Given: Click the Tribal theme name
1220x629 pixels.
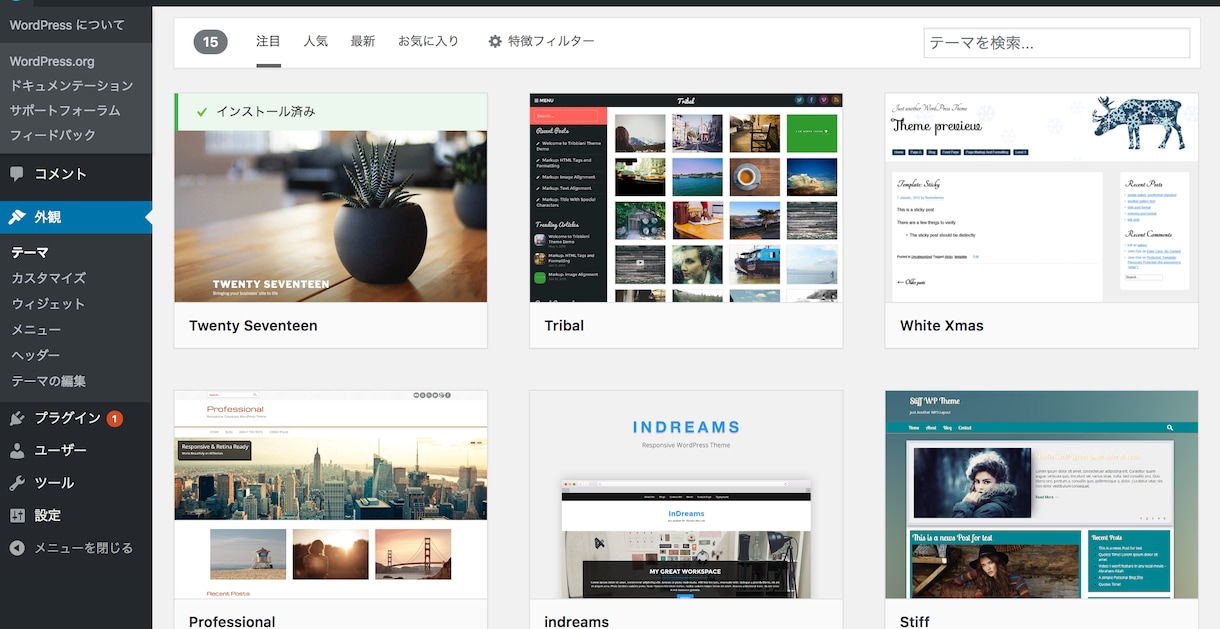Looking at the screenshot, I should point(564,326).
